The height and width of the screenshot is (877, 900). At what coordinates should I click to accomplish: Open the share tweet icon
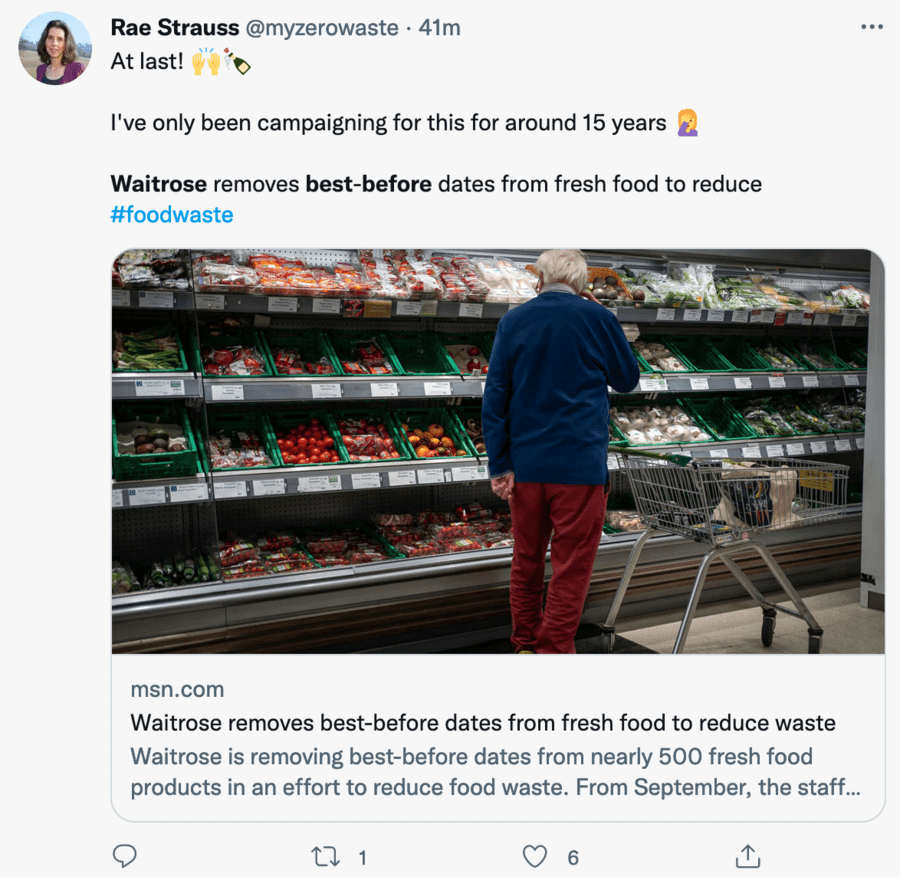[x=748, y=856]
